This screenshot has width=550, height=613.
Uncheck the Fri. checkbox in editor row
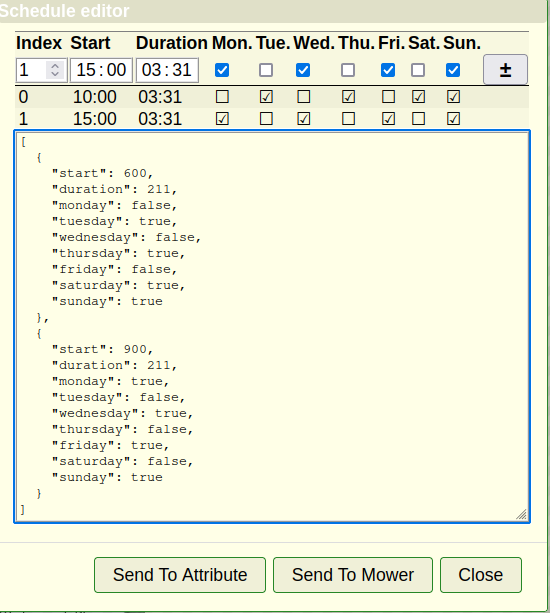388,70
